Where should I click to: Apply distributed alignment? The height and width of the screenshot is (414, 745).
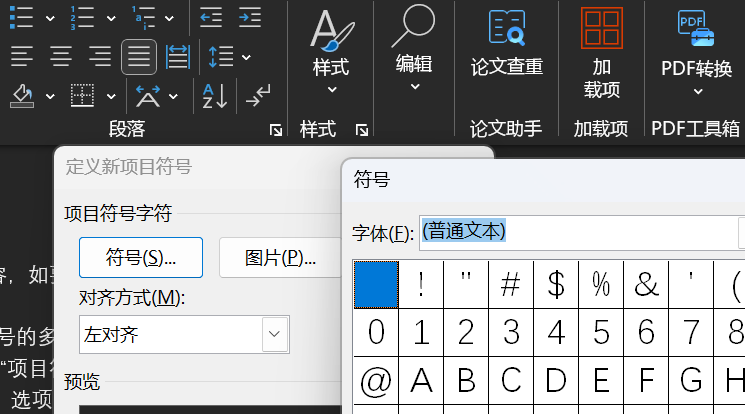[x=178, y=57]
